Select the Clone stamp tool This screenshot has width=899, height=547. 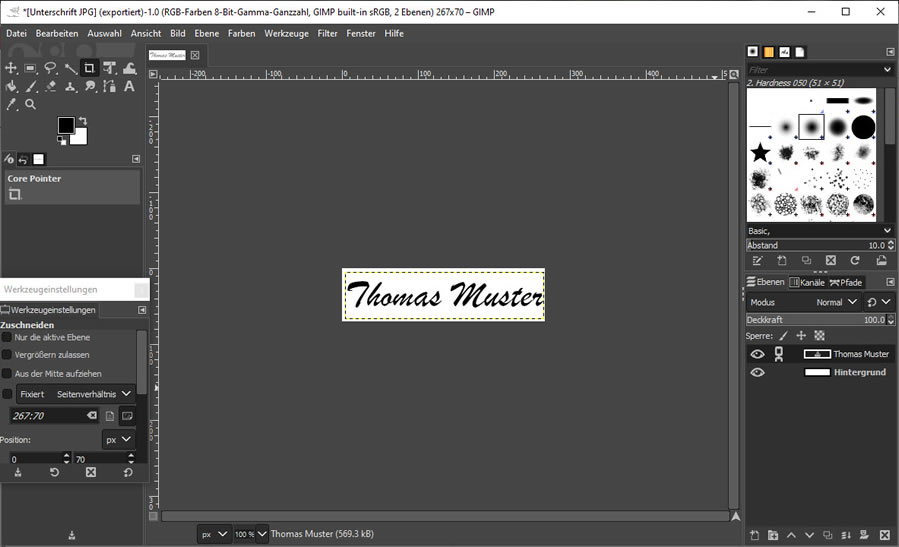[x=71, y=87]
